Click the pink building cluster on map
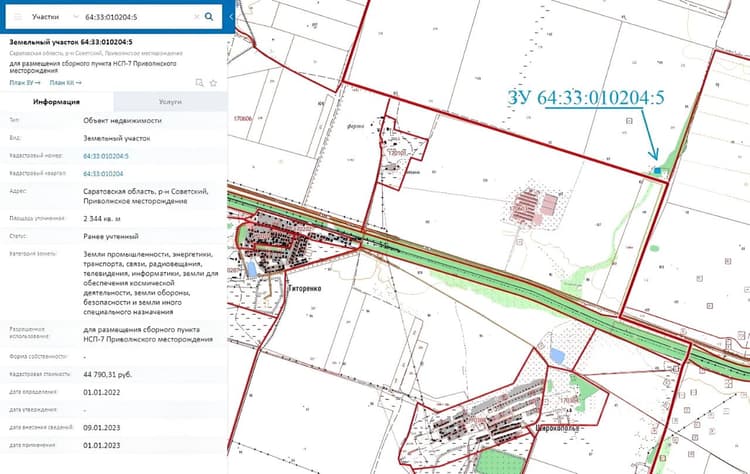This screenshot has width=750, height=474. click(535, 206)
